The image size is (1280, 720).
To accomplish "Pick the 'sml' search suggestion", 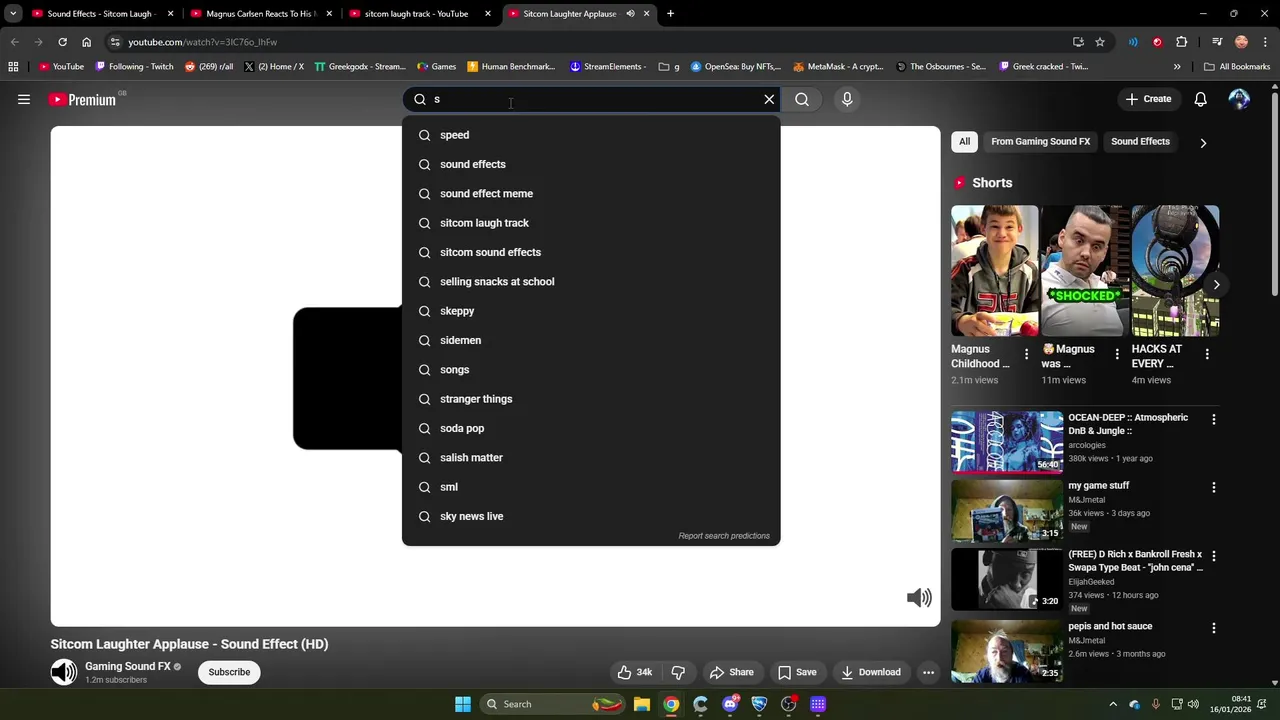I will [591, 487].
